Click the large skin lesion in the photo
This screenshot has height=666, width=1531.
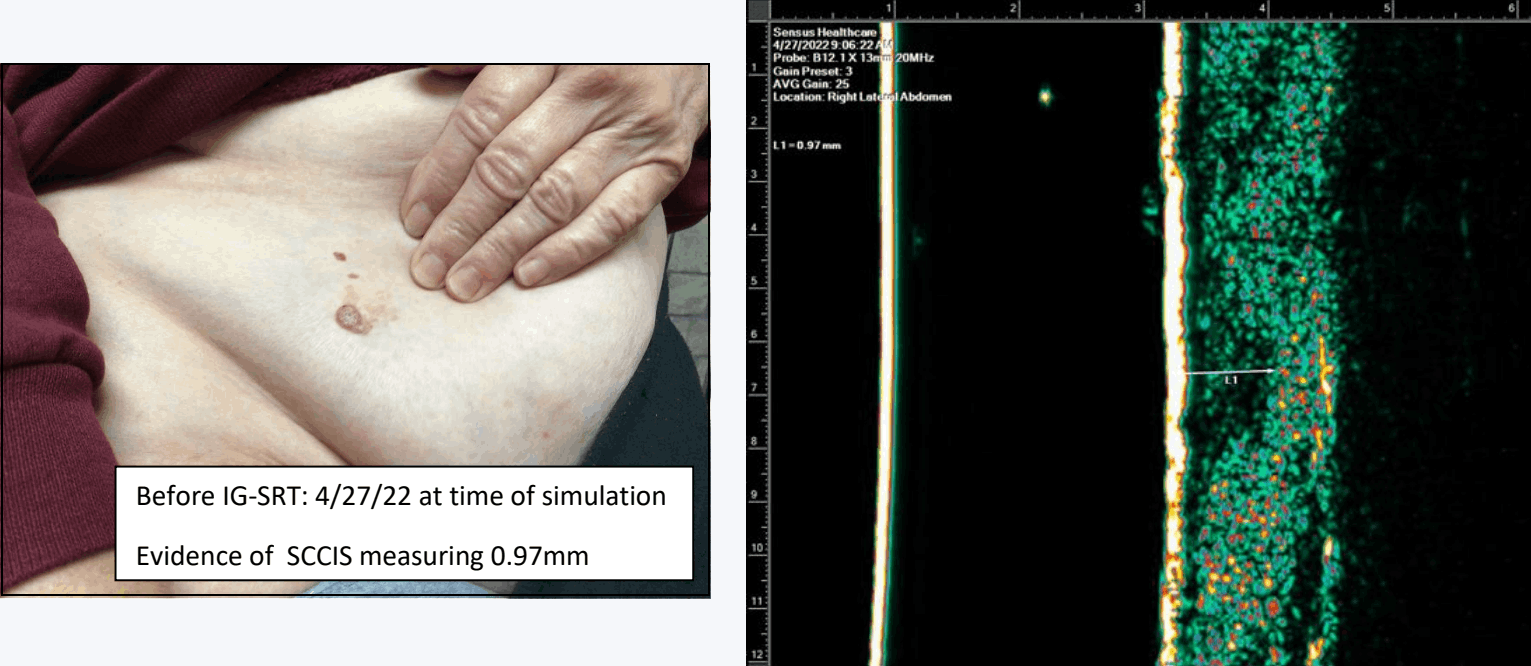point(352,319)
